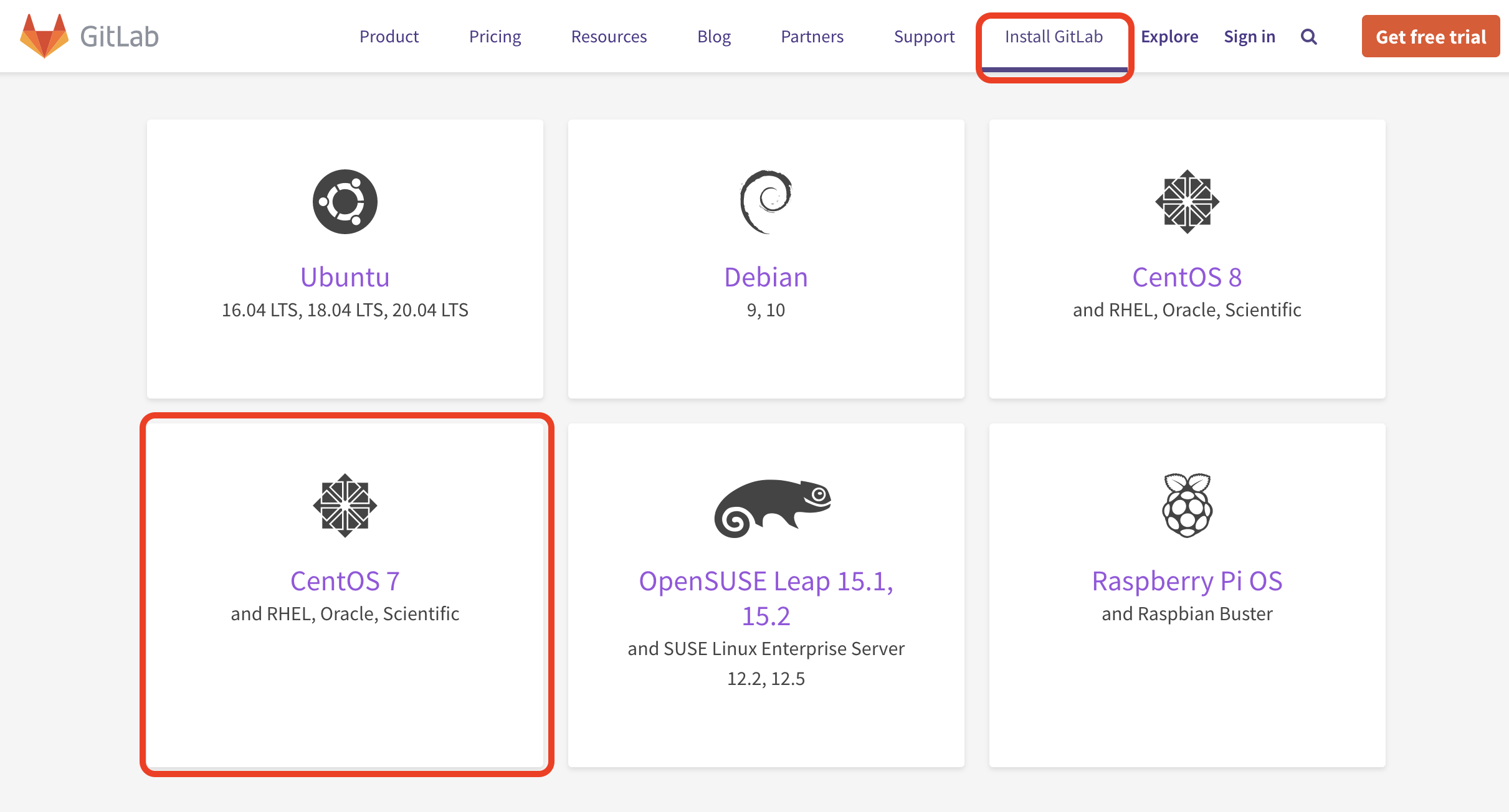Open the Raspberry Pi OS title link
Image resolution: width=1509 pixels, height=812 pixels.
pyautogui.click(x=1187, y=581)
